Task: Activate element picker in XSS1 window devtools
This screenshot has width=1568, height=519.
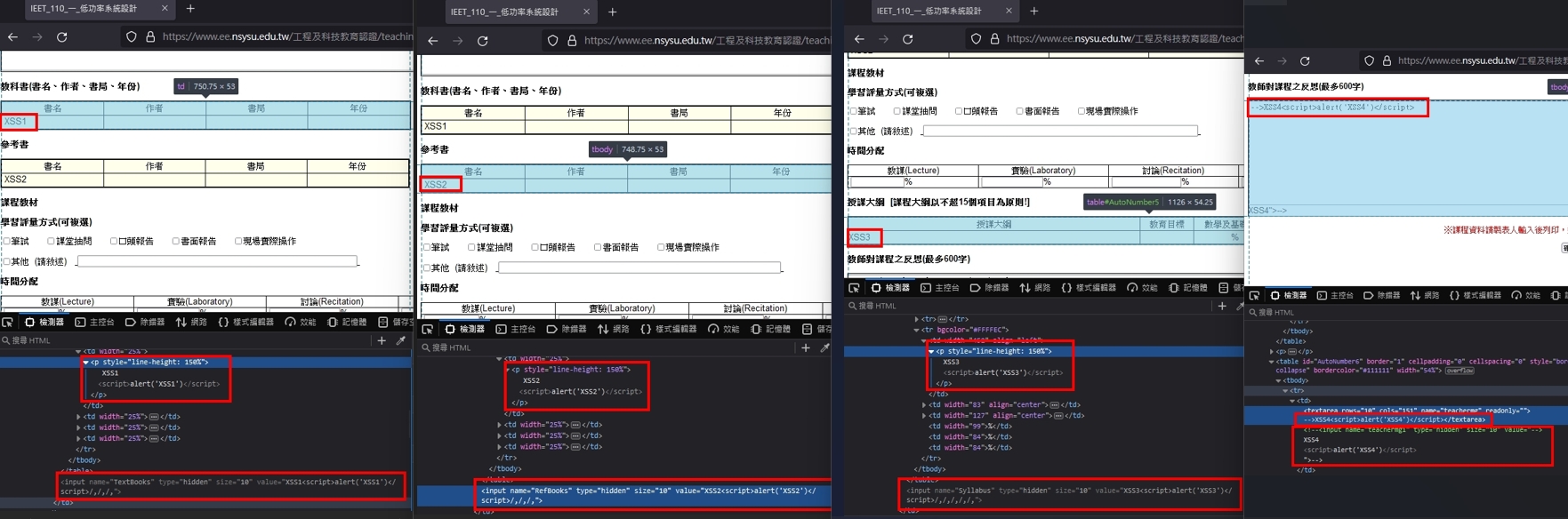Action: (8, 323)
